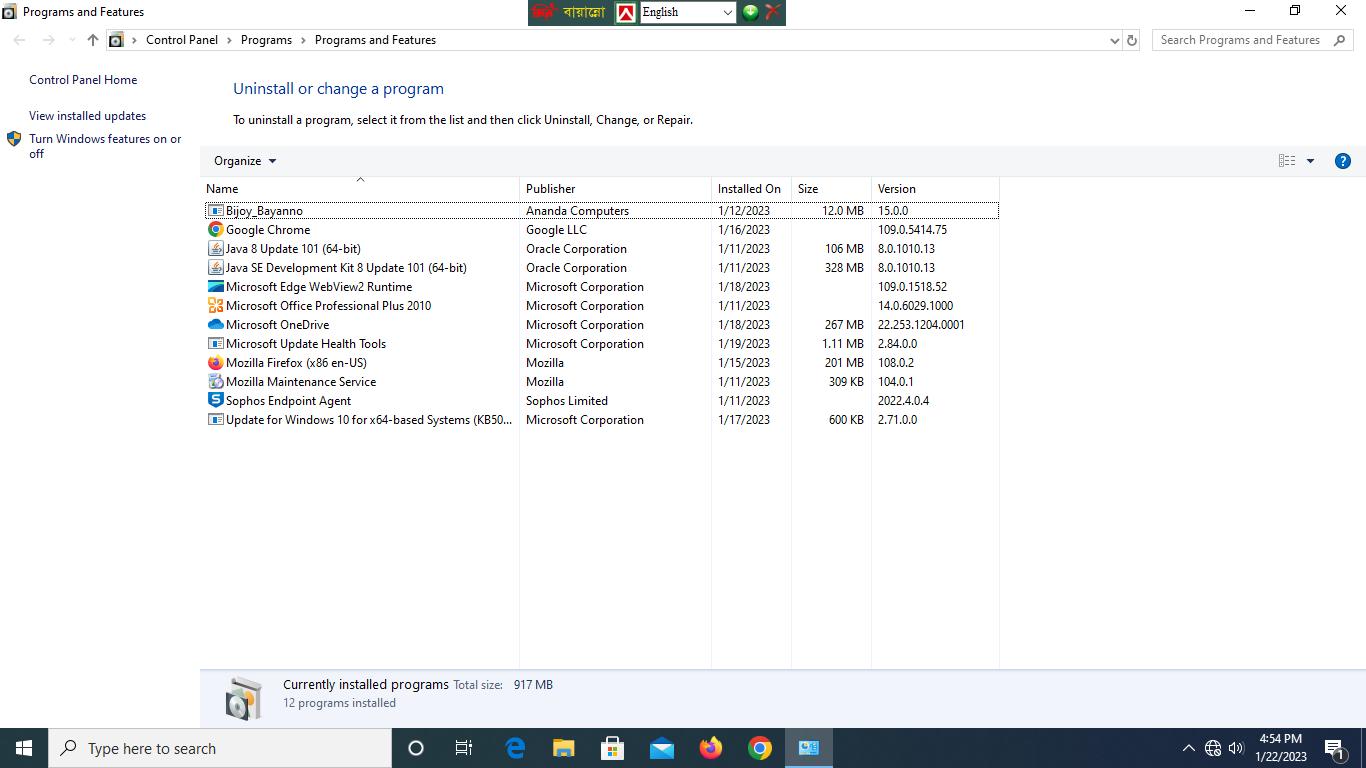Click the Bijoy toolbar green download icon
1366x768 pixels.
pyautogui.click(x=750, y=12)
